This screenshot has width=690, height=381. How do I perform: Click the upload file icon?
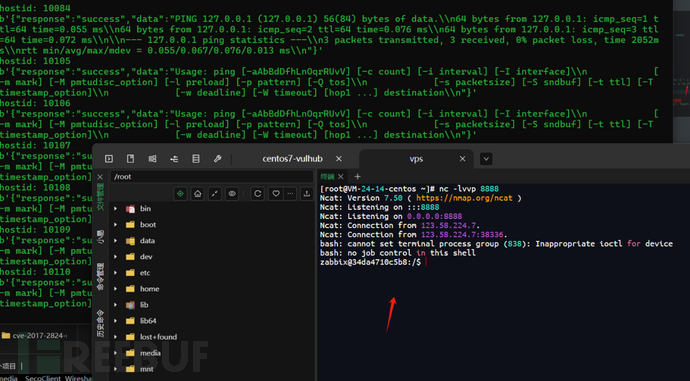[x=307, y=194]
